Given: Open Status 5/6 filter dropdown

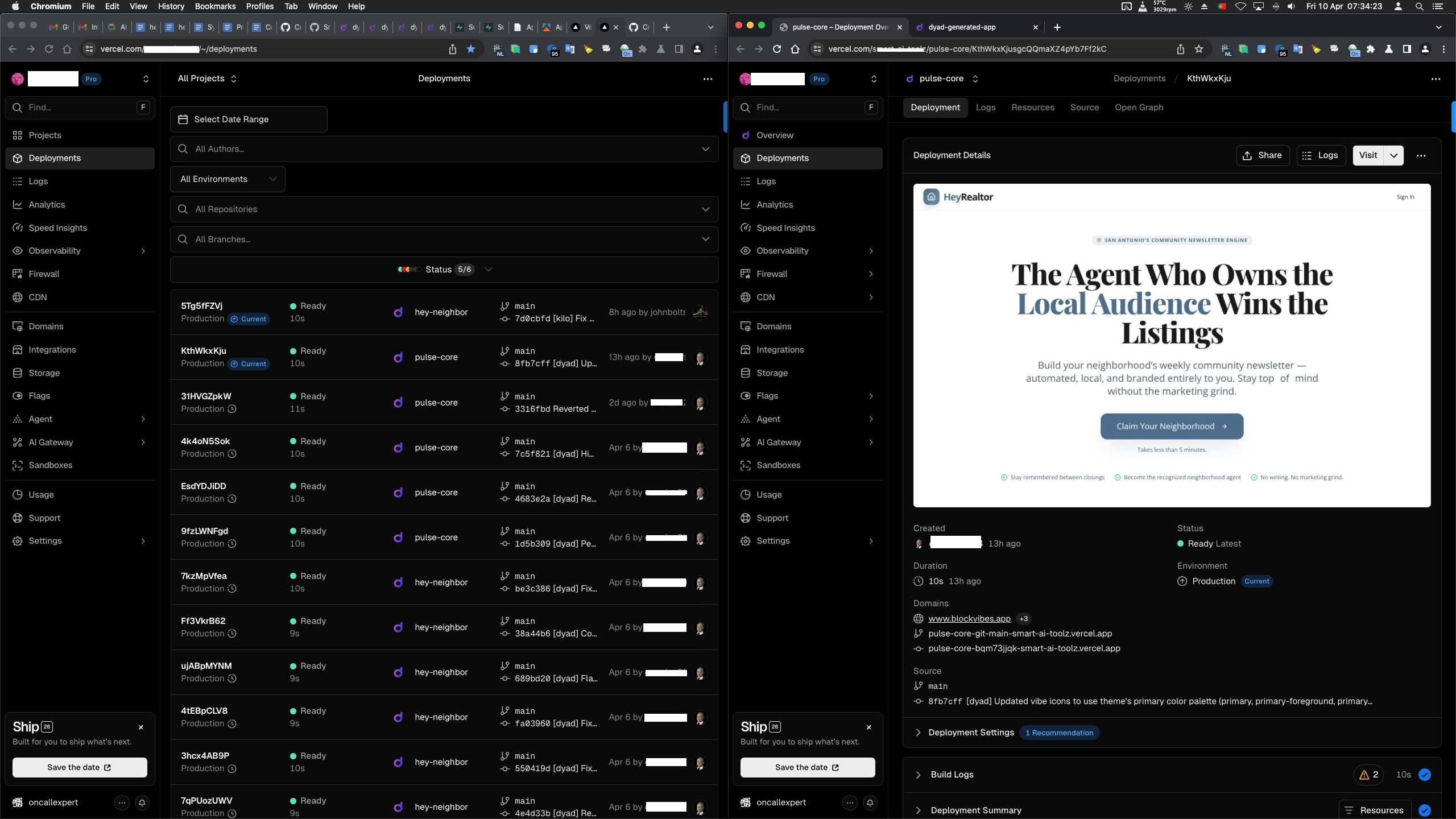Looking at the screenshot, I should (444, 270).
